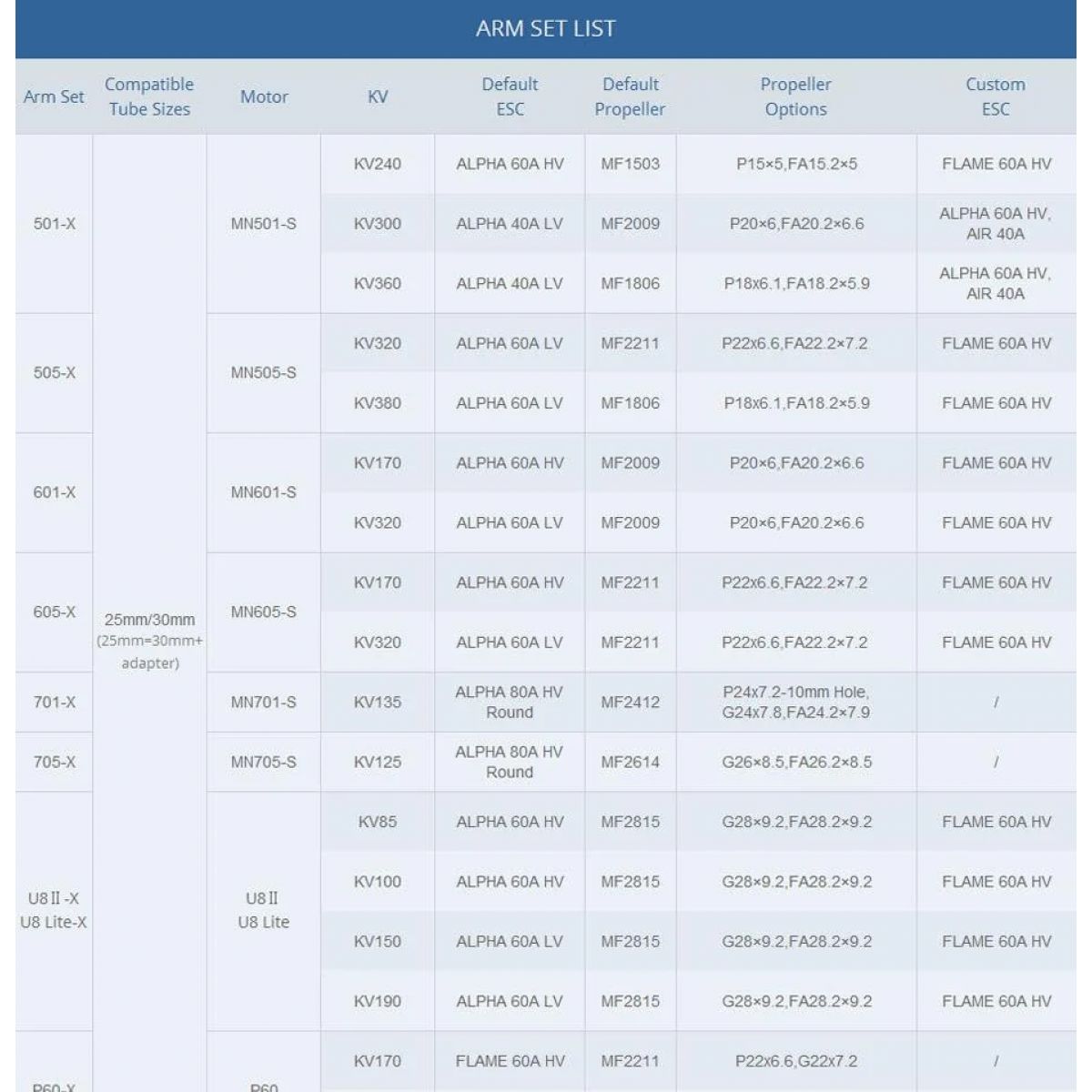Select the 705-X arm set cell
This screenshot has width=1092, height=1092.
[54, 762]
